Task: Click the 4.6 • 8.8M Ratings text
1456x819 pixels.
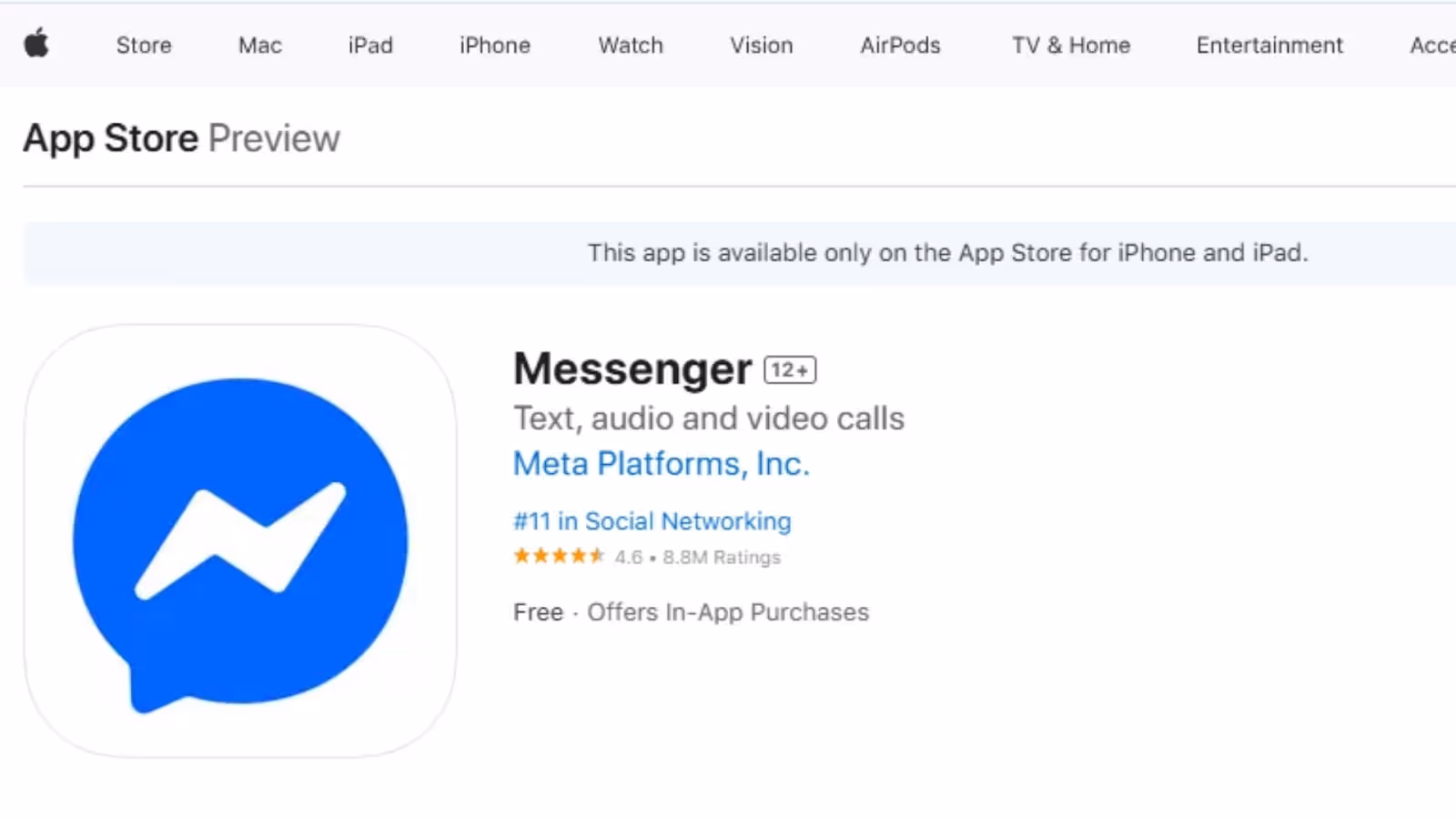Action: click(x=698, y=557)
